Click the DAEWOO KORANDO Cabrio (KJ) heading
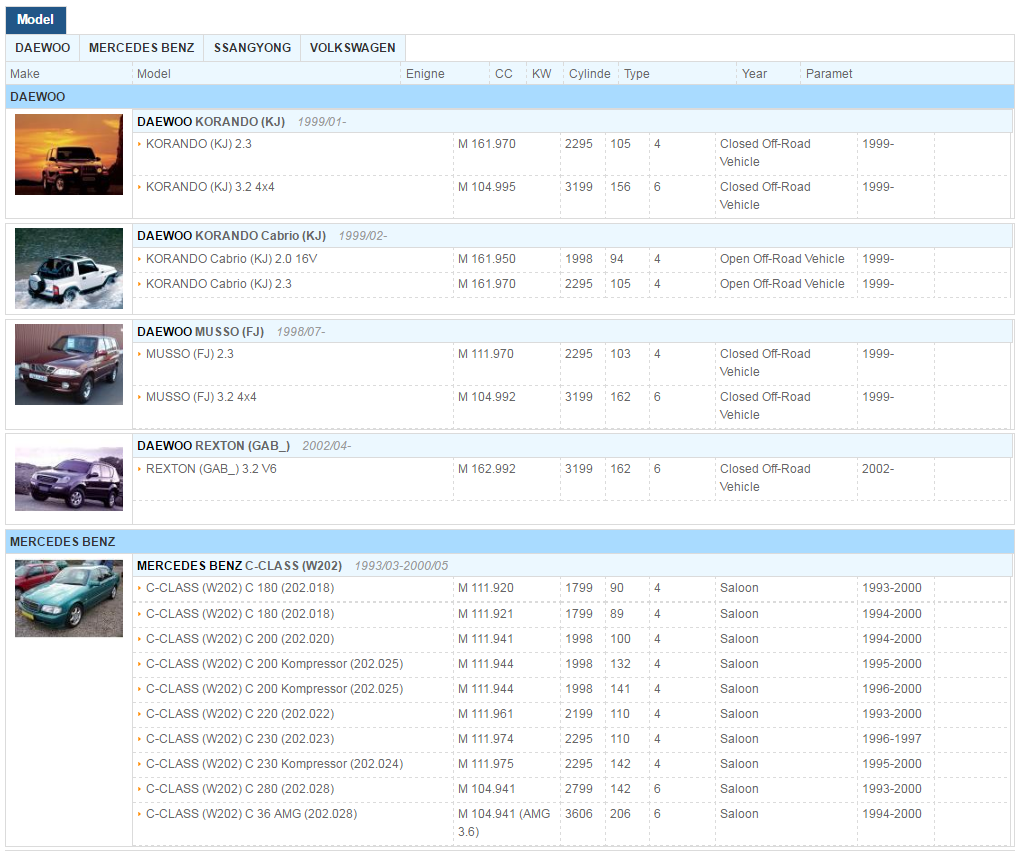Viewport: 1023px width, 851px height. (232, 236)
